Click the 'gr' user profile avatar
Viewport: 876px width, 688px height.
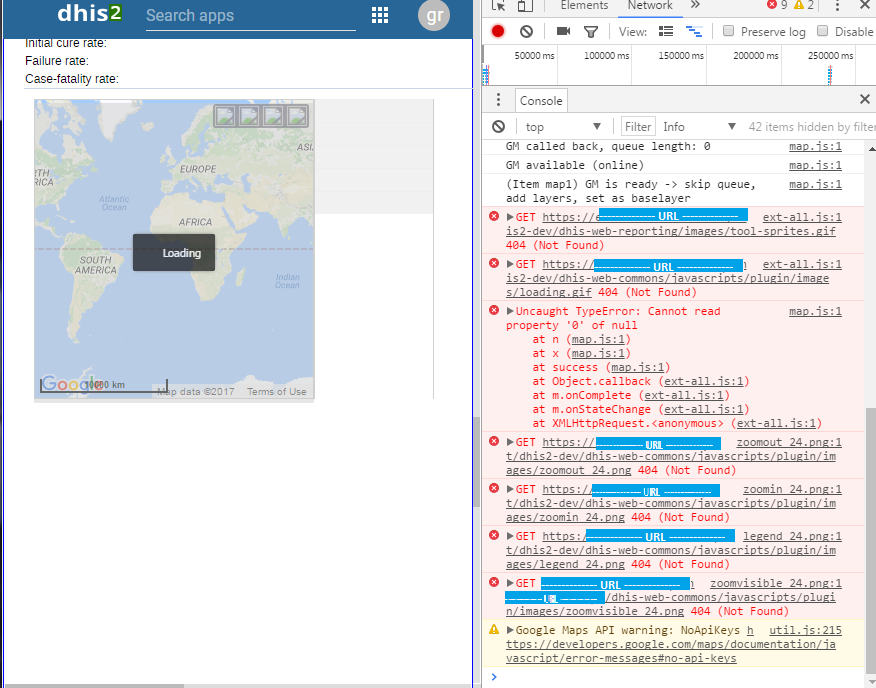point(434,15)
